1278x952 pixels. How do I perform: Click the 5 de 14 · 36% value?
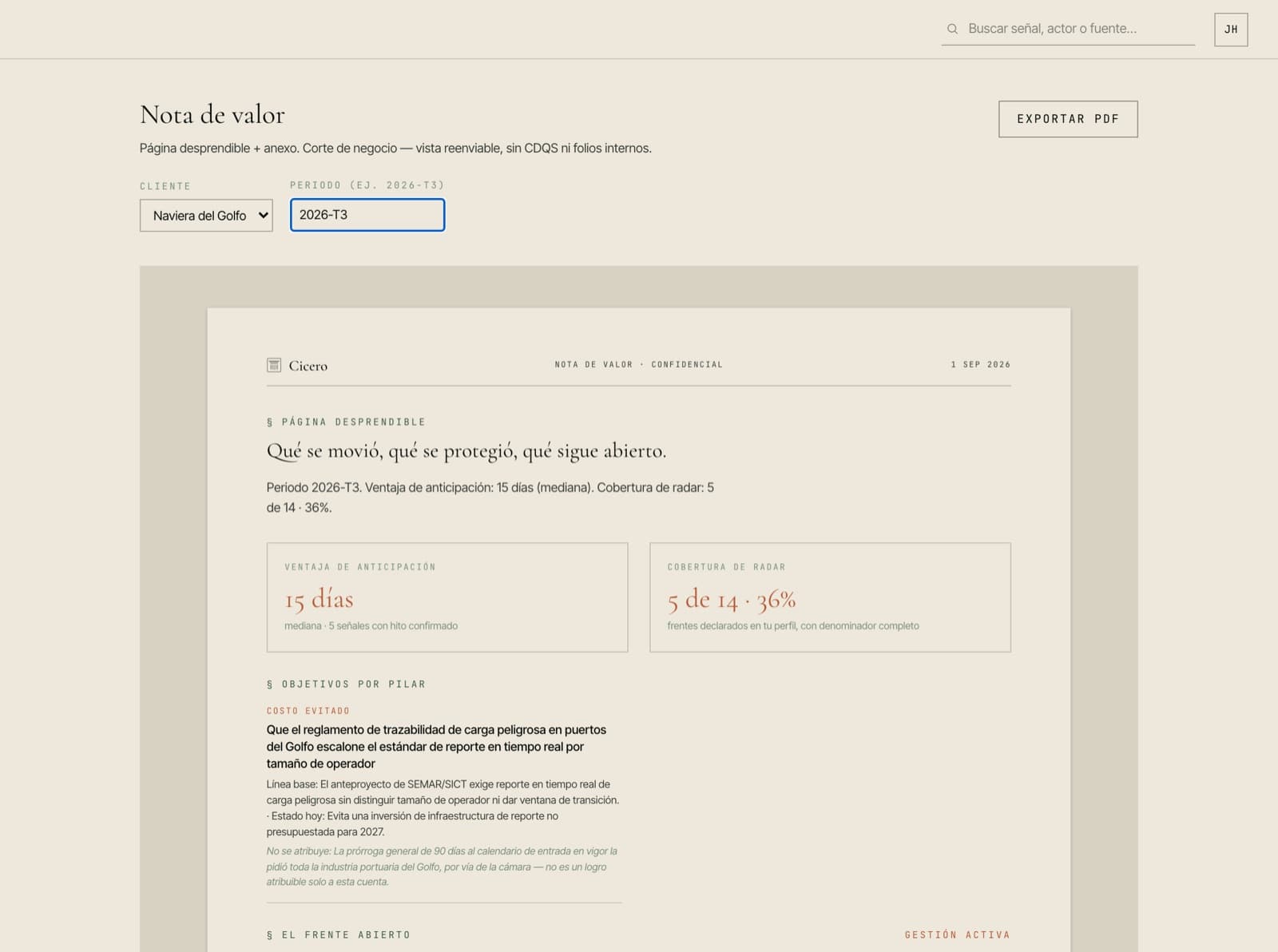[732, 599]
